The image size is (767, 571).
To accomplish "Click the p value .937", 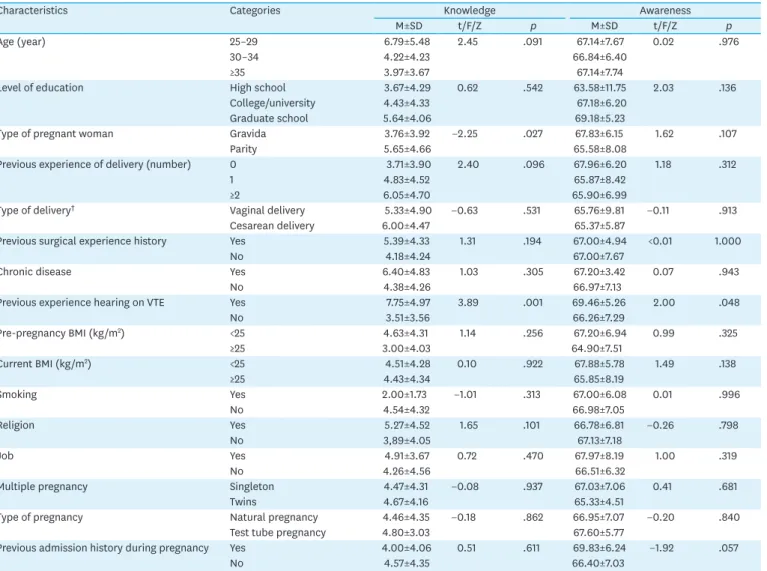I will tap(533, 486).
